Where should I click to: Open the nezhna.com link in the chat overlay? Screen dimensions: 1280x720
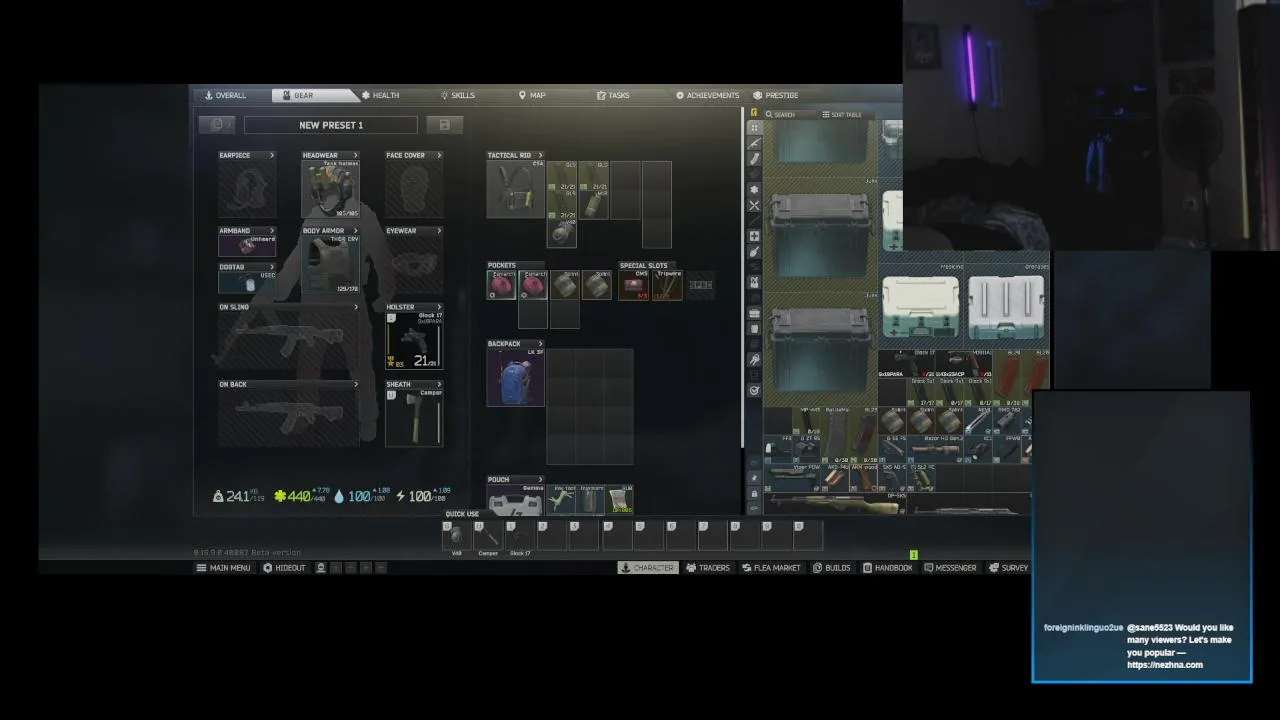(1165, 665)
